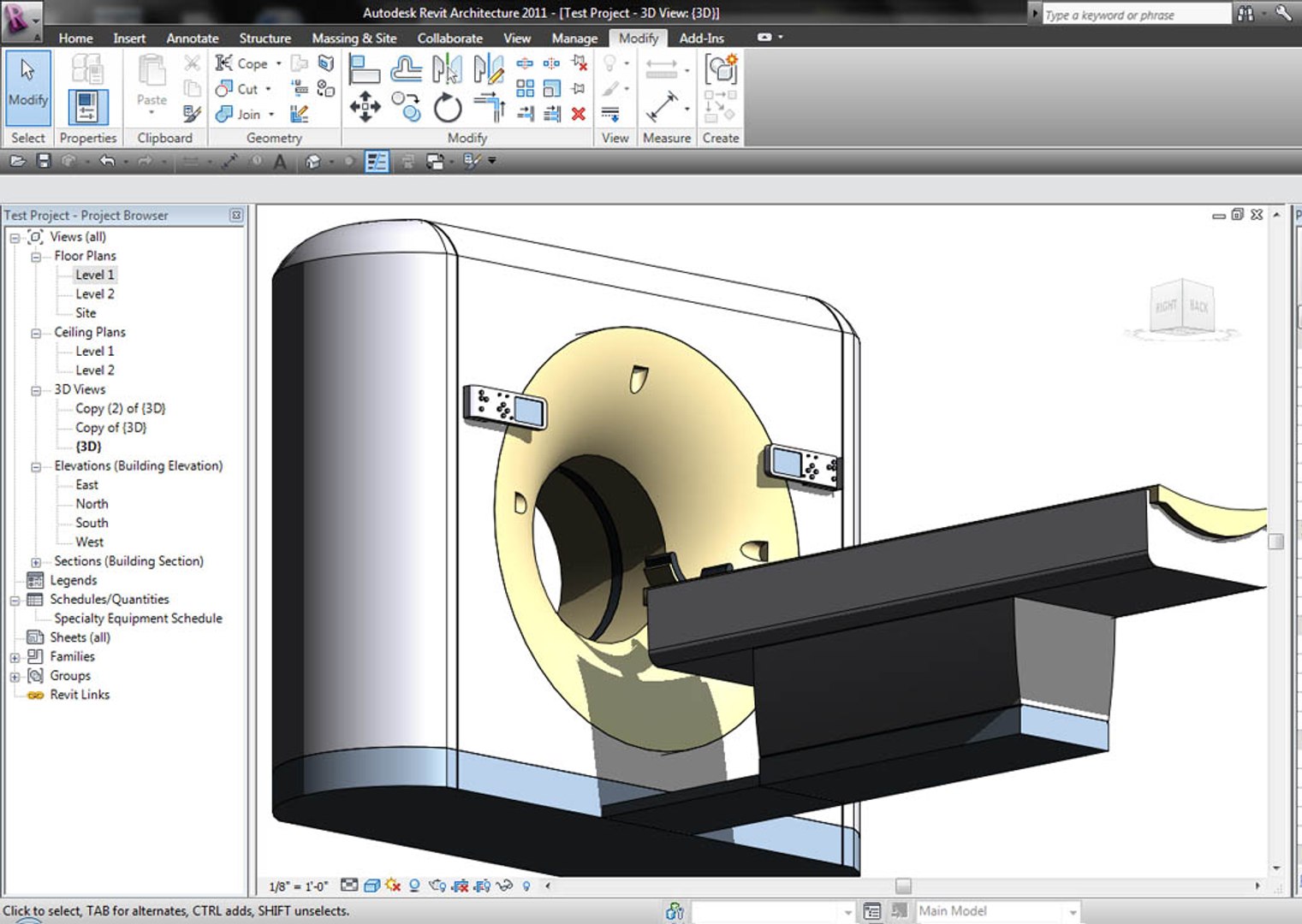
Task: Open the Cope dropdown arrow
Action: point(278,63)
